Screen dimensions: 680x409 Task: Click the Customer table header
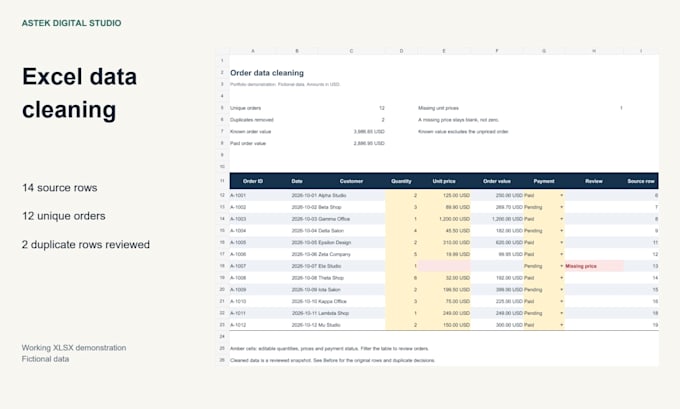[351, 181]
